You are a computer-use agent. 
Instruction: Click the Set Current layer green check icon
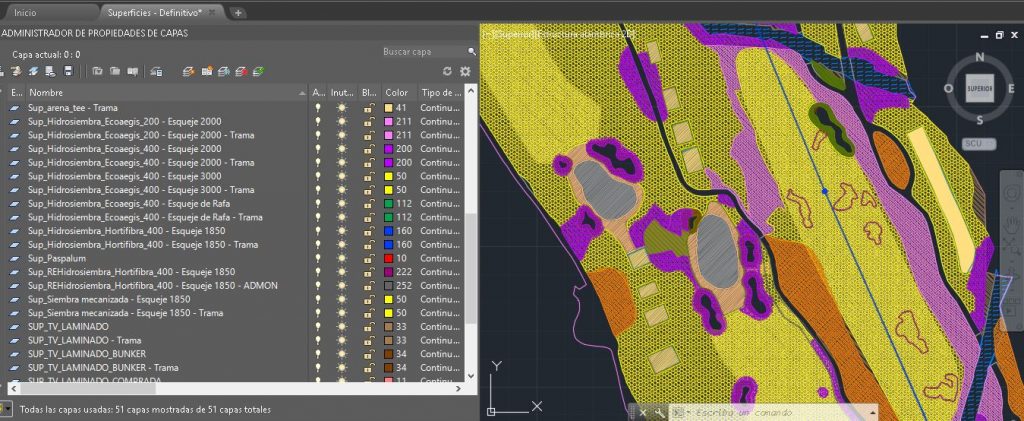(258, 72)
